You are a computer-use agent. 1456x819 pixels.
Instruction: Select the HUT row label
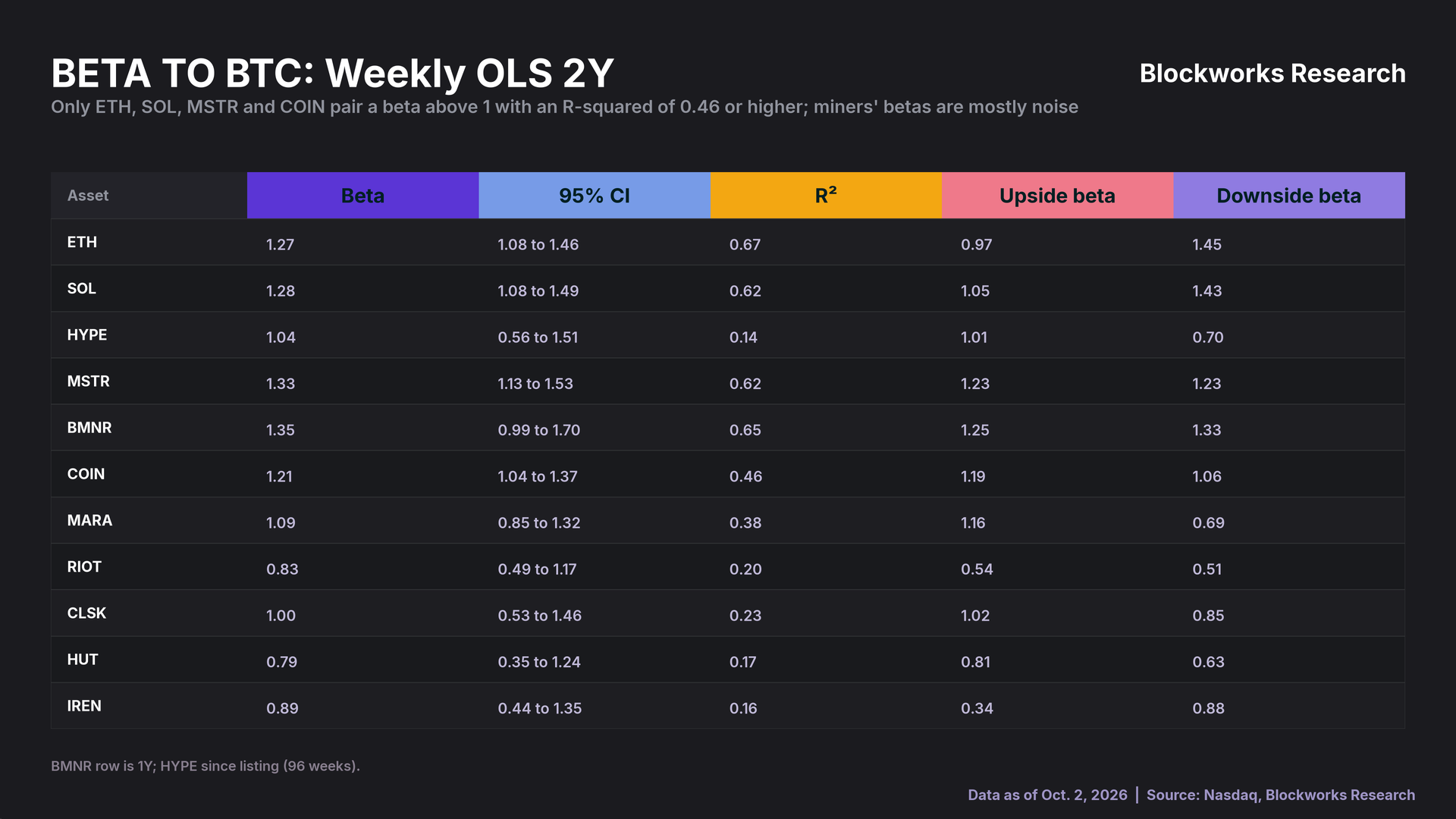coord(83,659)
